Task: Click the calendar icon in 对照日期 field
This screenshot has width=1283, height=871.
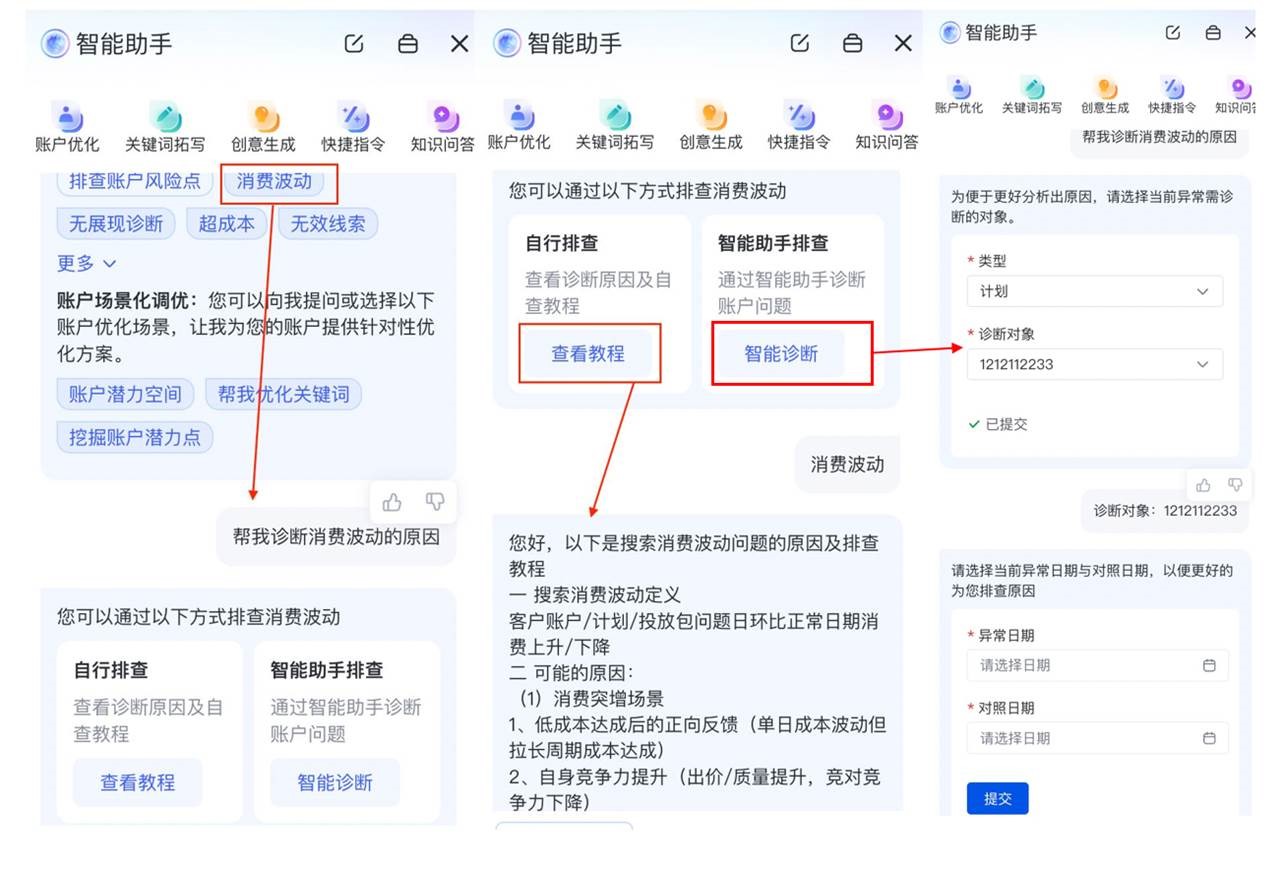Action: 1209,738
